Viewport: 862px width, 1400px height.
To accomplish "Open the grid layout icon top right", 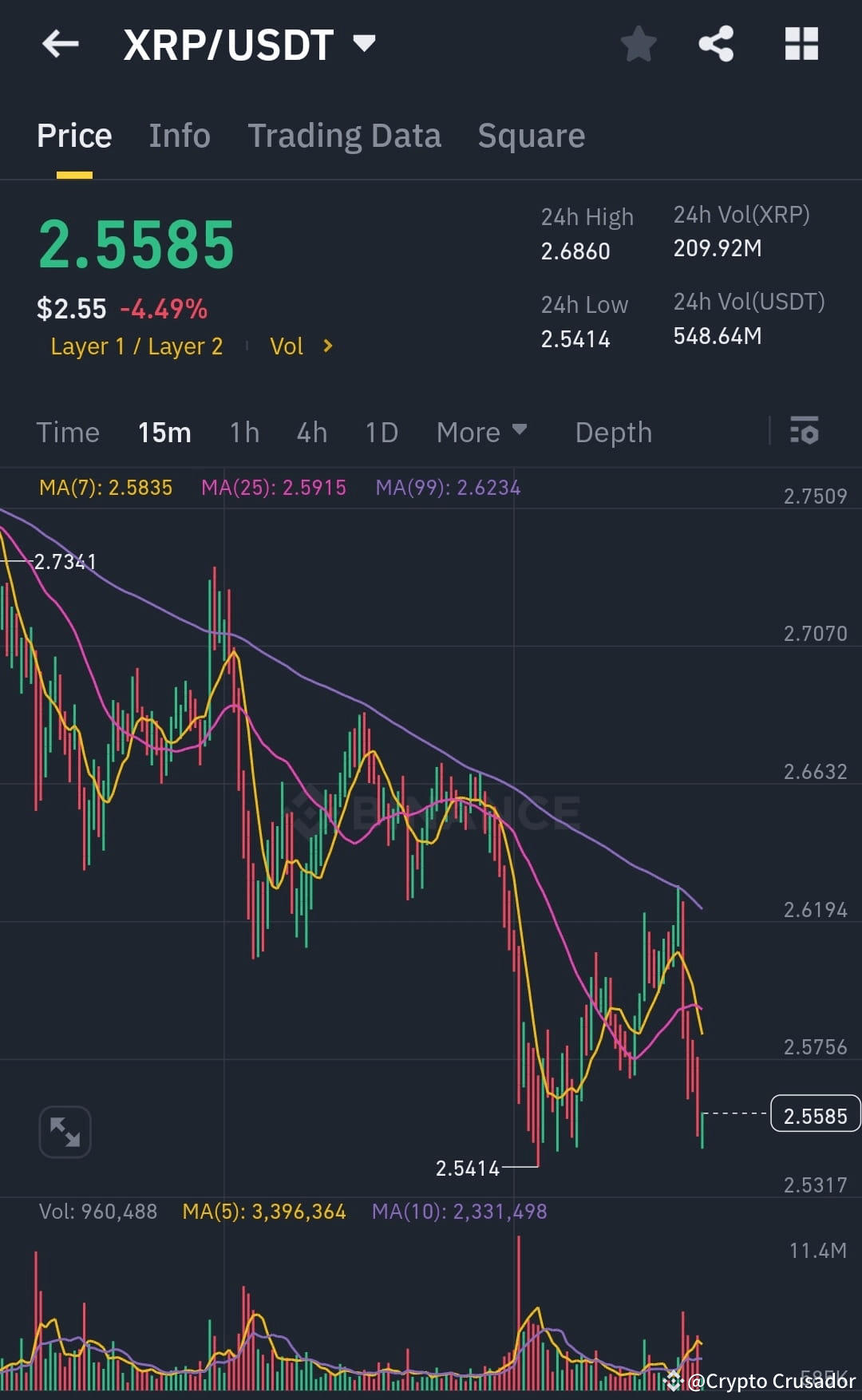I will 801,44.
